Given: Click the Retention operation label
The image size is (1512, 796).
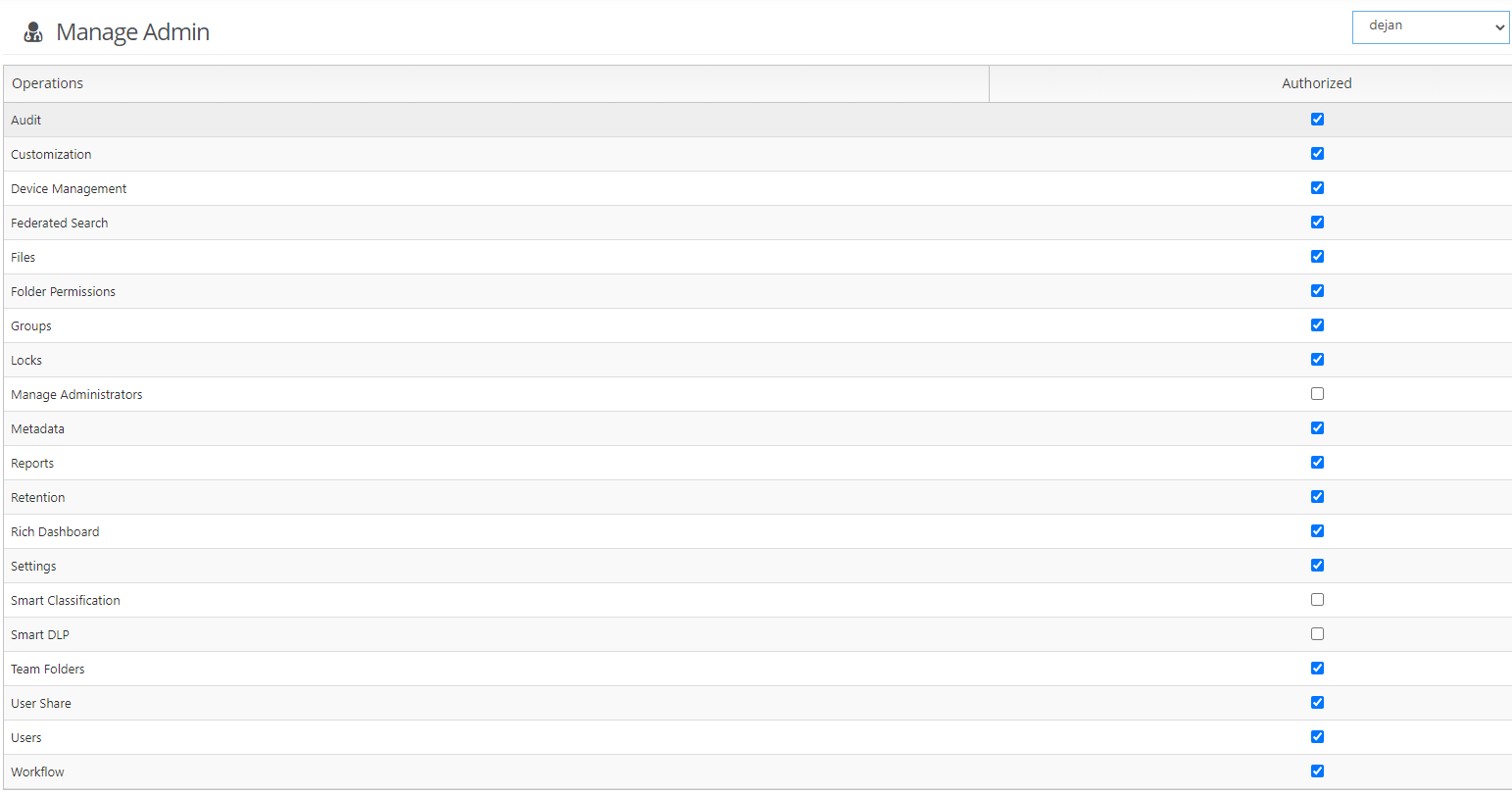Looking at the screenshot, I should 38,498.
